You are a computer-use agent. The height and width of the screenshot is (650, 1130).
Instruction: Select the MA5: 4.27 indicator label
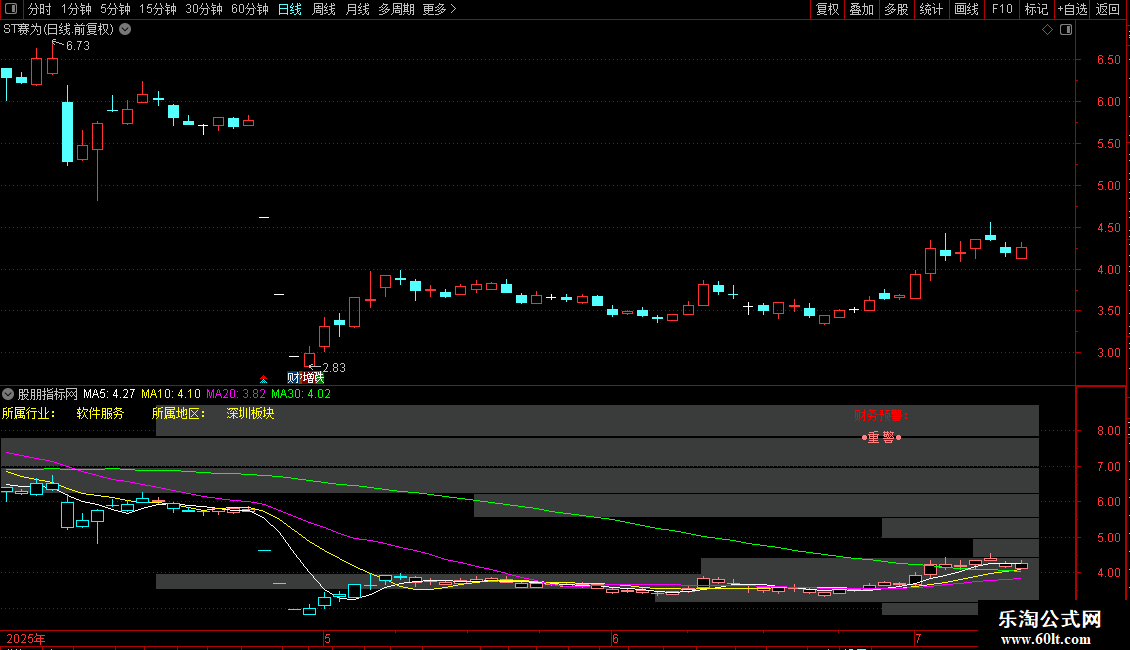(109, 394)
